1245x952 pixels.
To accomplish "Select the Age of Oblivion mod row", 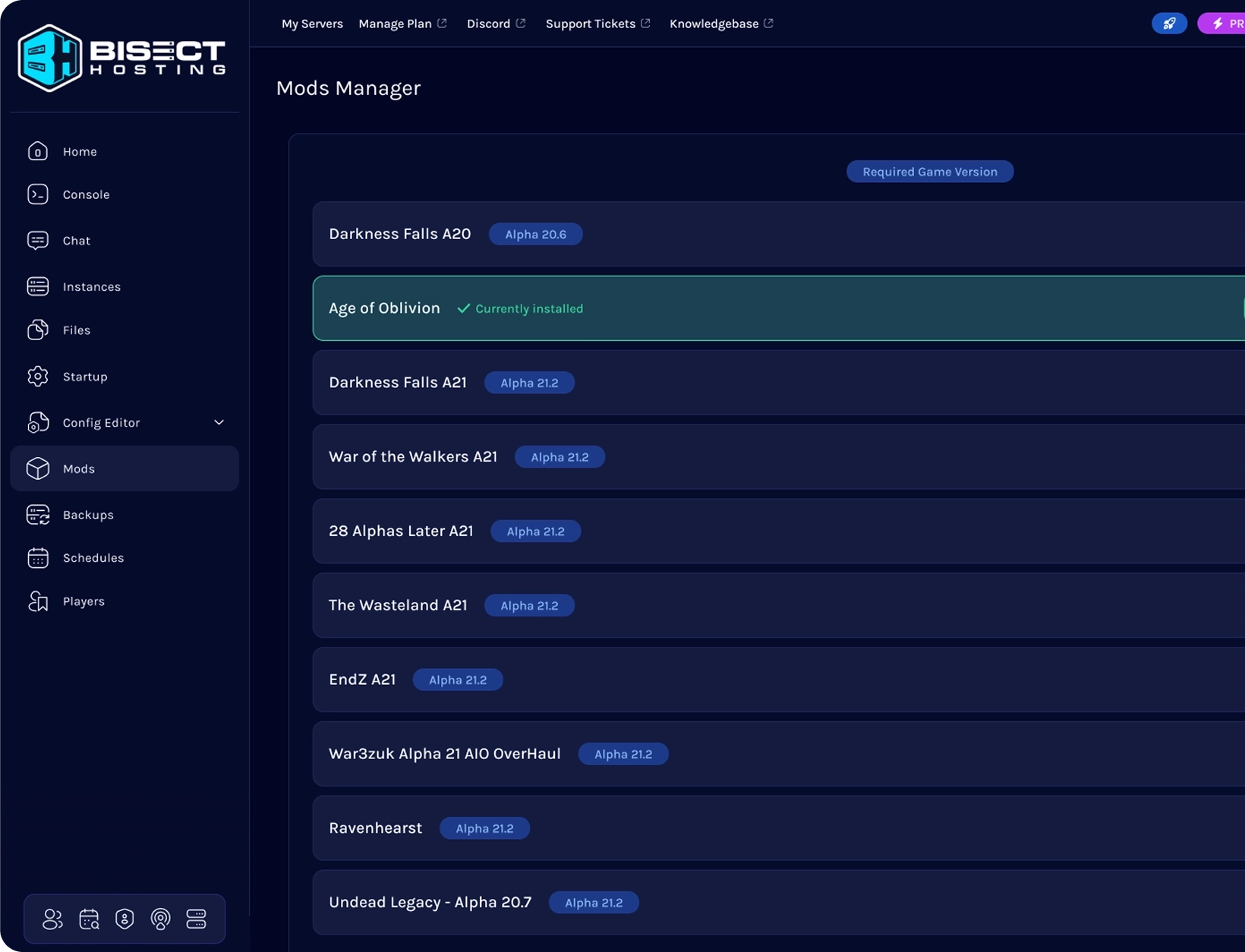I will [779, 308].
